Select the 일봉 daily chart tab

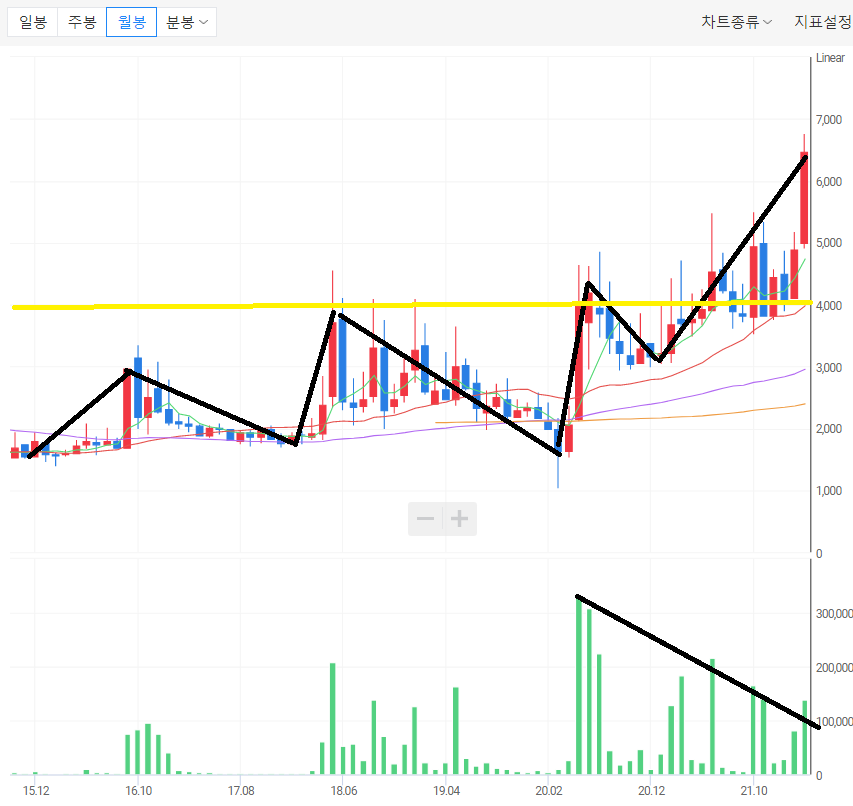pyautogui.click(x=33, y=22)
